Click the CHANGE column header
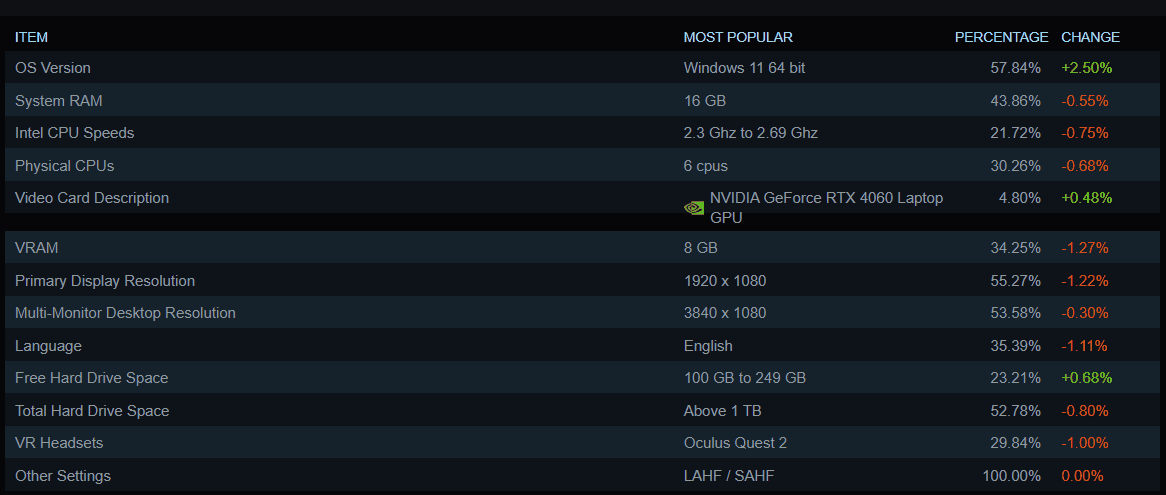Screen dimensions: 1166x495 coord(1090,37)
